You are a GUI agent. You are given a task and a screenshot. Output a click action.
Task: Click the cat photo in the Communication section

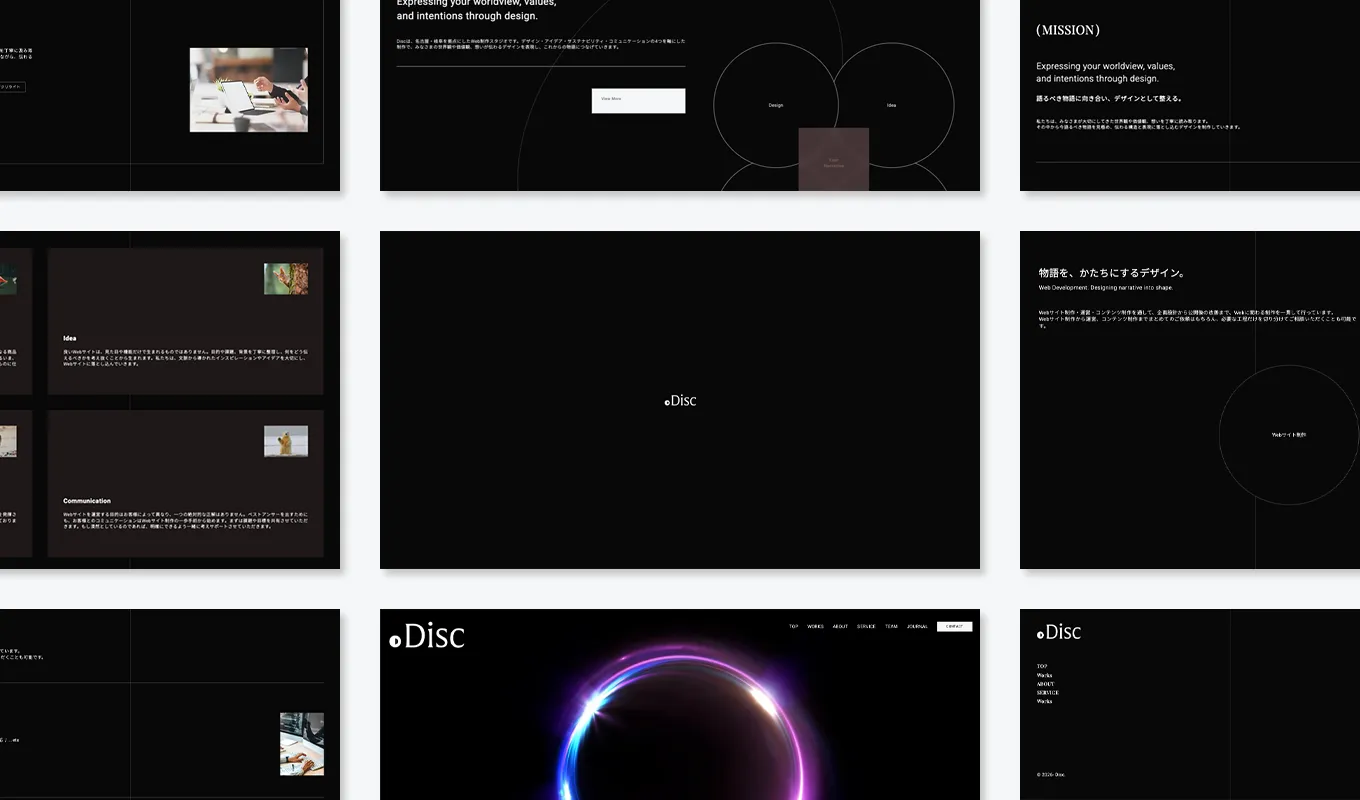point(287,441)
